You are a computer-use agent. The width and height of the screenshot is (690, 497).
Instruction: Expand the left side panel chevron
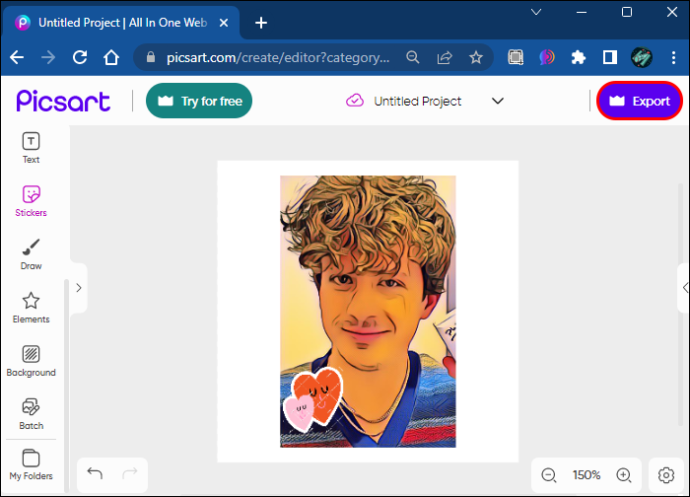coord(79,288)
